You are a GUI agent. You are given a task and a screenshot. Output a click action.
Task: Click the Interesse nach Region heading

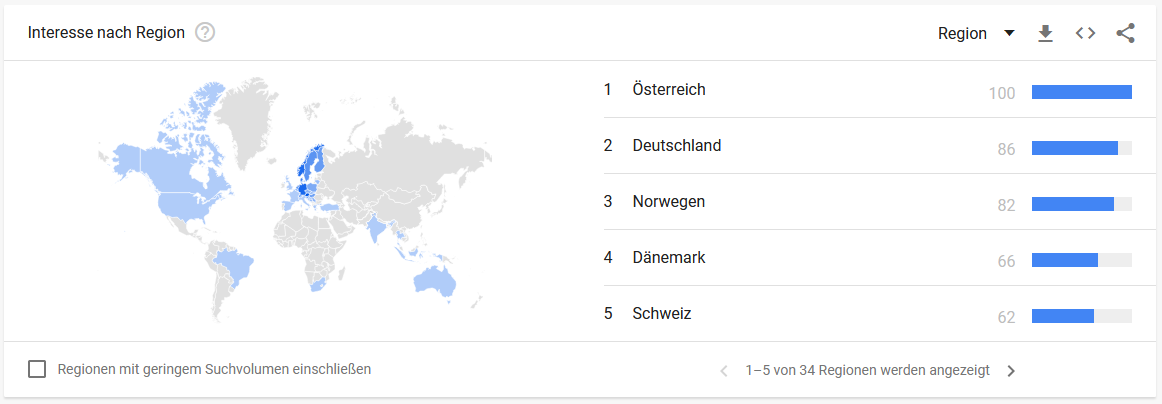[x=106, y=33]
